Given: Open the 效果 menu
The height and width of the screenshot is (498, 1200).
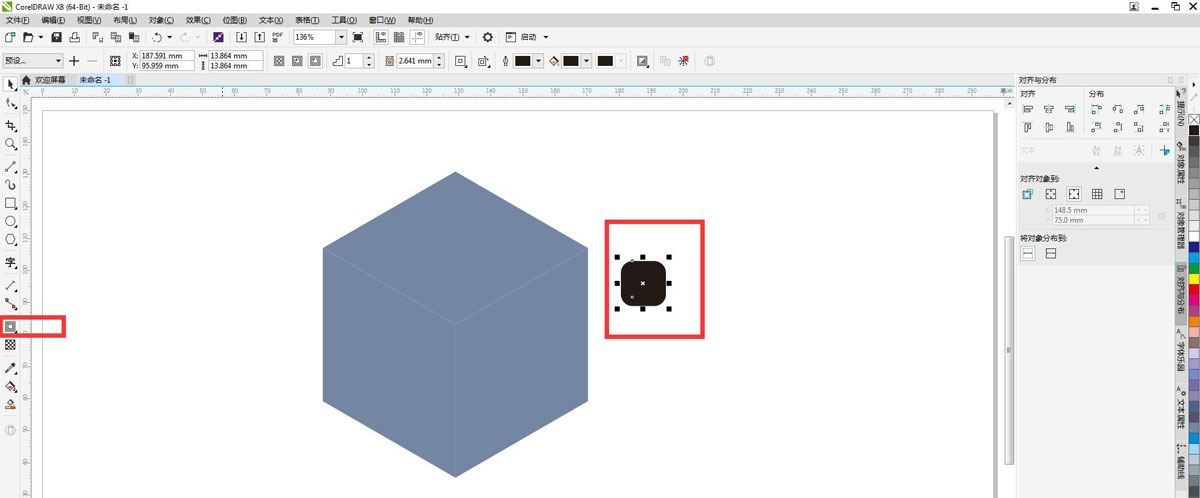Looking at the screenshot, I should [196, 20].
